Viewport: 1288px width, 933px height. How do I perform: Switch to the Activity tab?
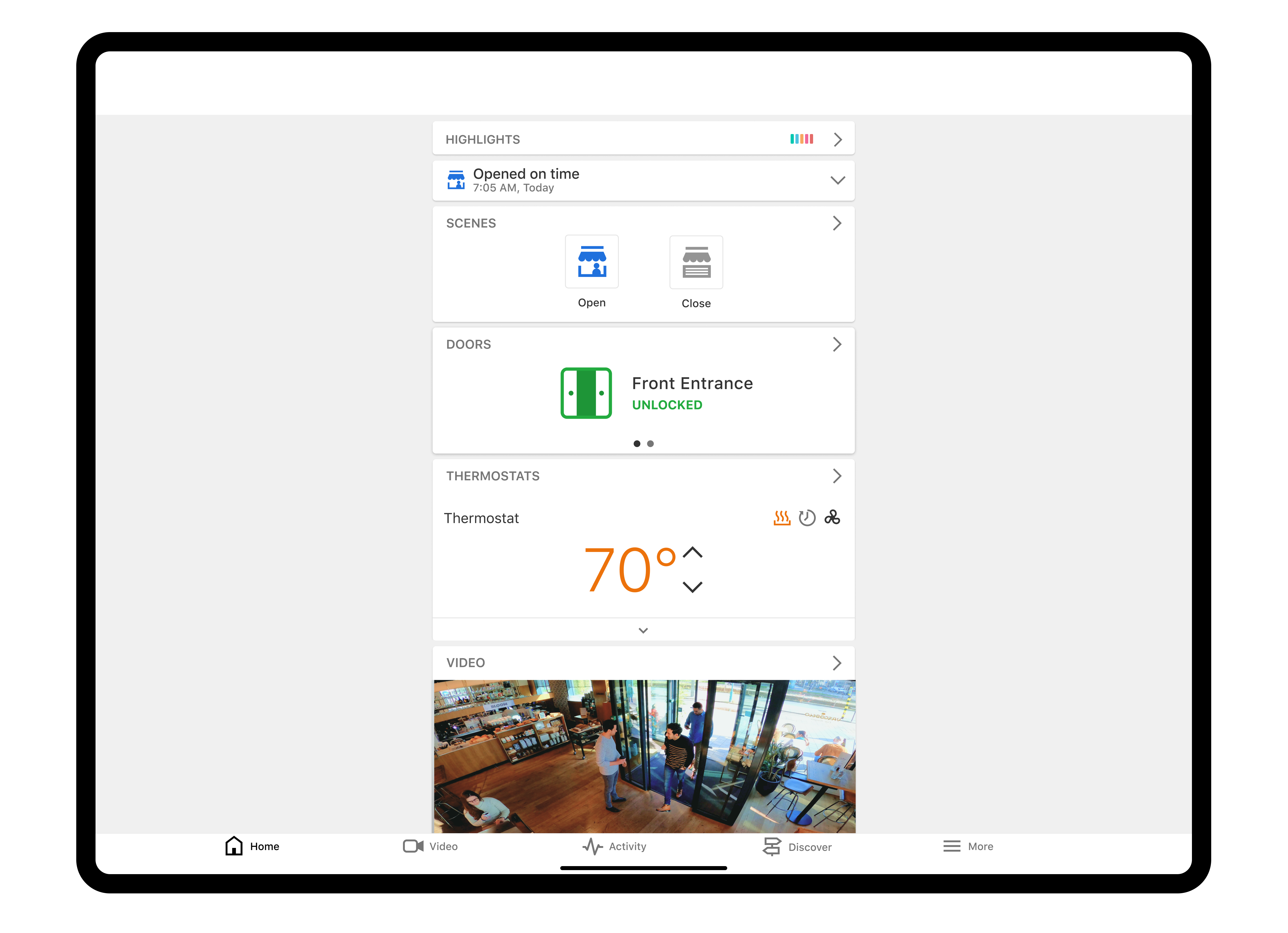point(615,846)
